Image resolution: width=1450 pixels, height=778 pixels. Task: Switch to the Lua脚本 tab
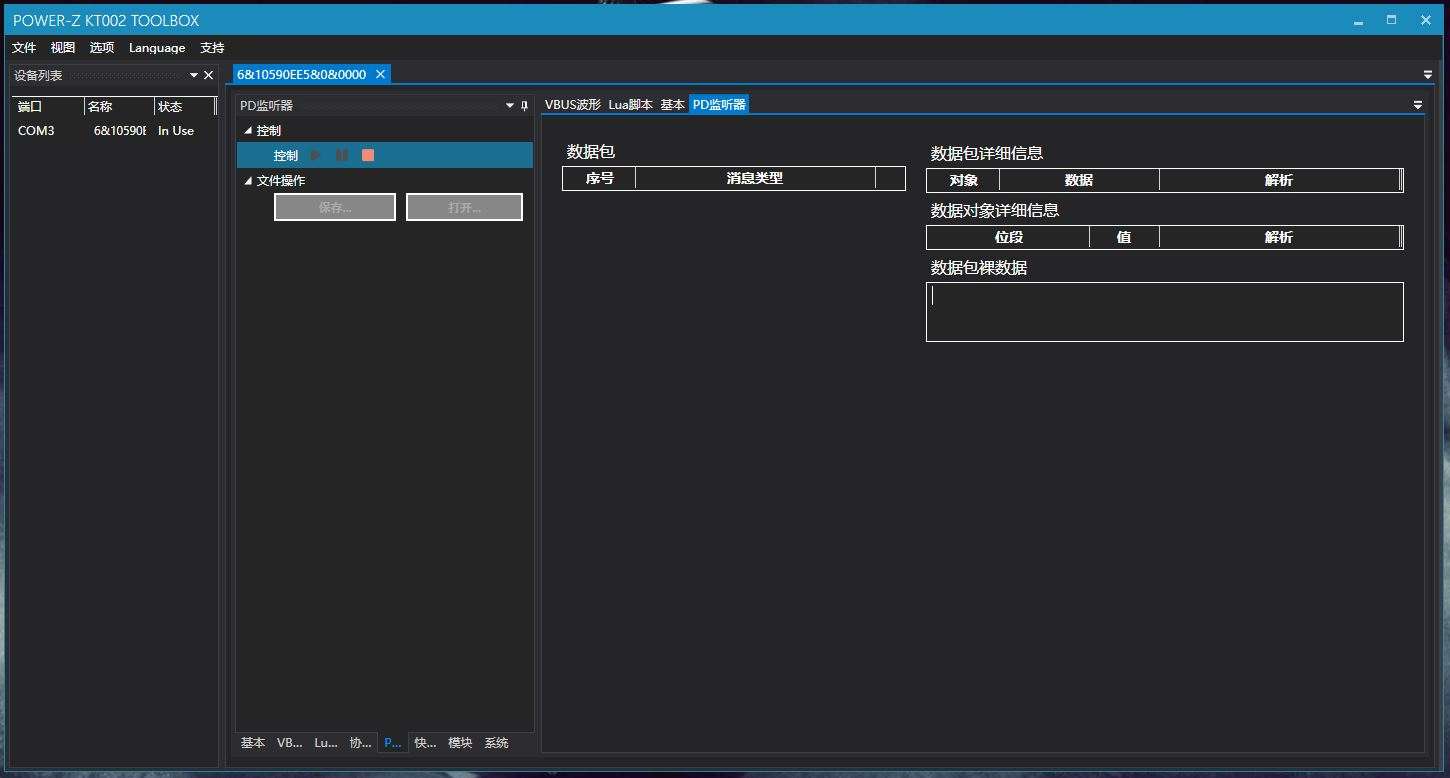pos(630,104)
